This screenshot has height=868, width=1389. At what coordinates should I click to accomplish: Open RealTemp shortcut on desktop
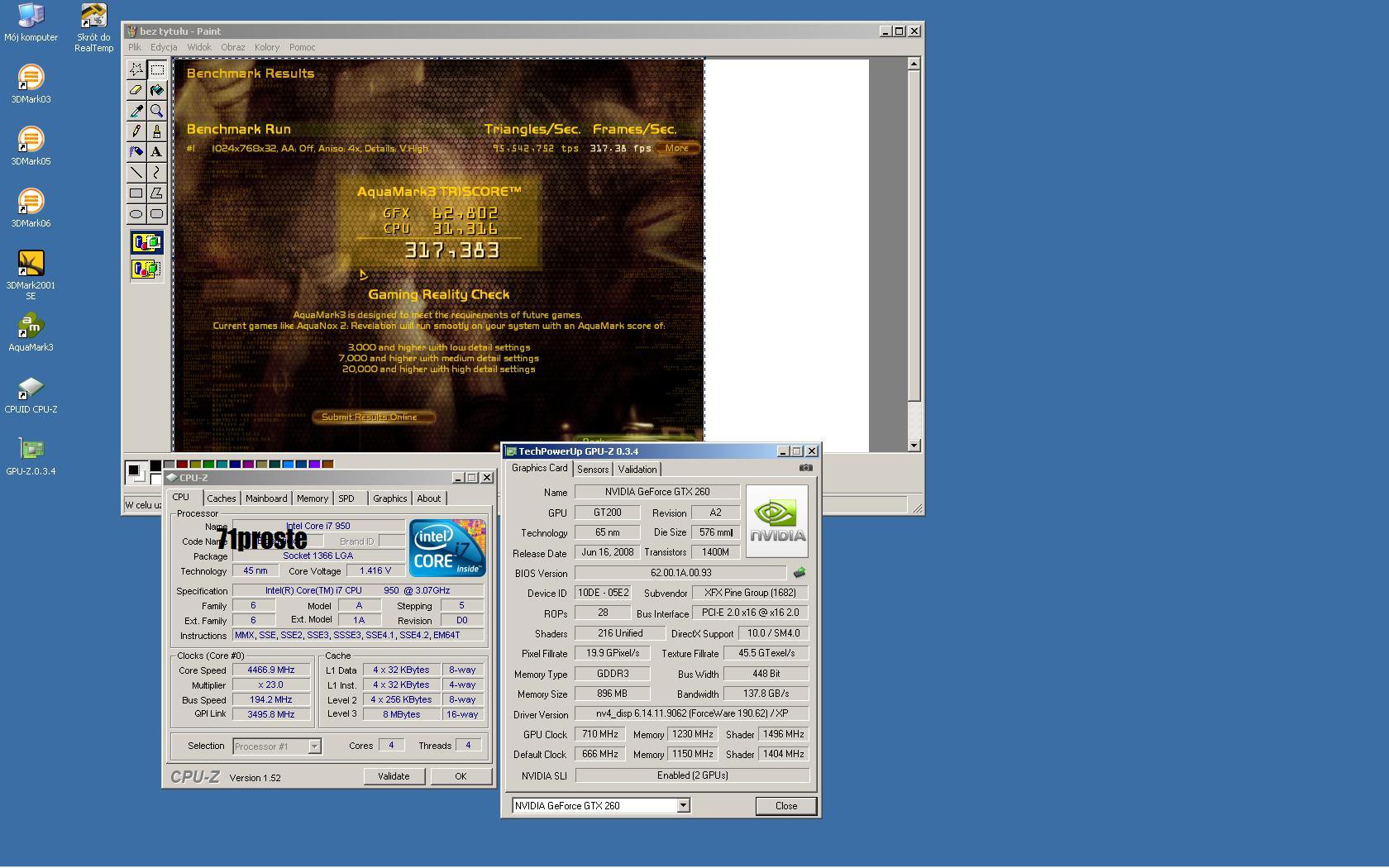(93, 27)
